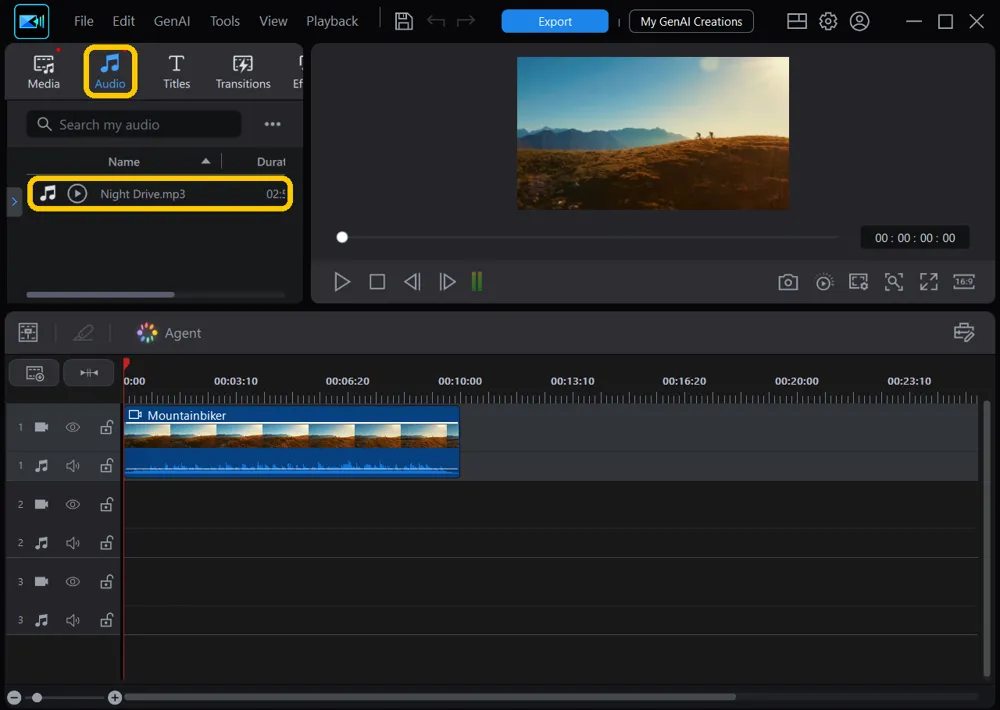The width and height of the screenshot is (1000, 710).
Task: Open user account profile icon
Action: (x=859, y=21)
